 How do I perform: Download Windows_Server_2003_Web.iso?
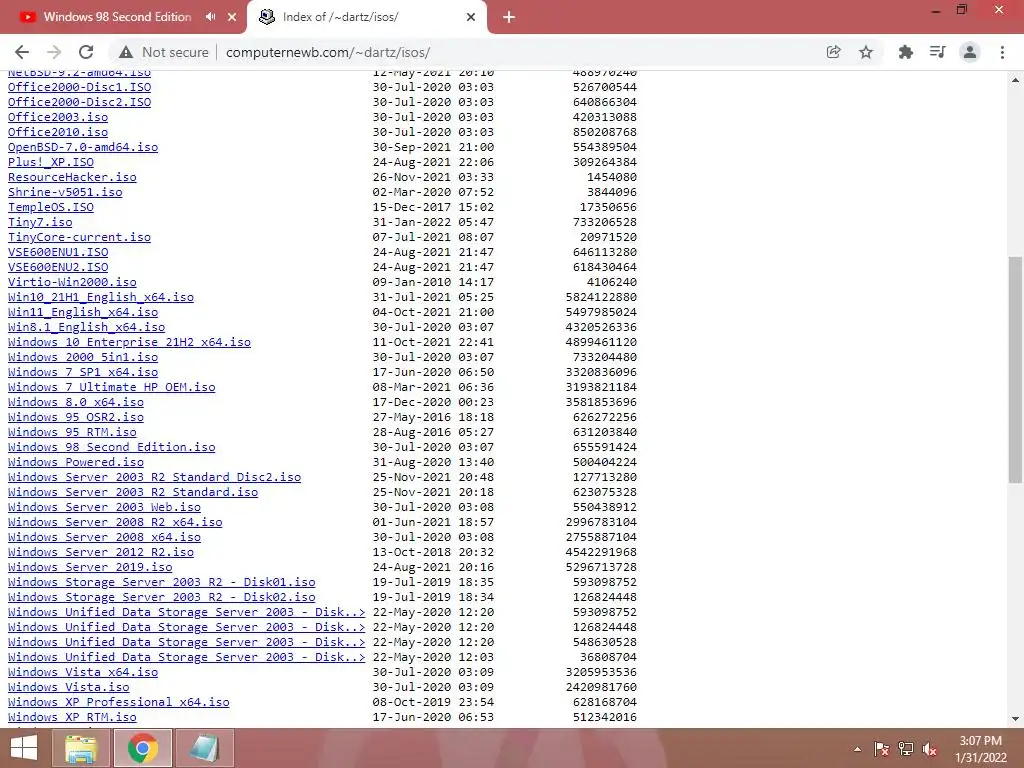pyautogui.click(x=104, y=507)
